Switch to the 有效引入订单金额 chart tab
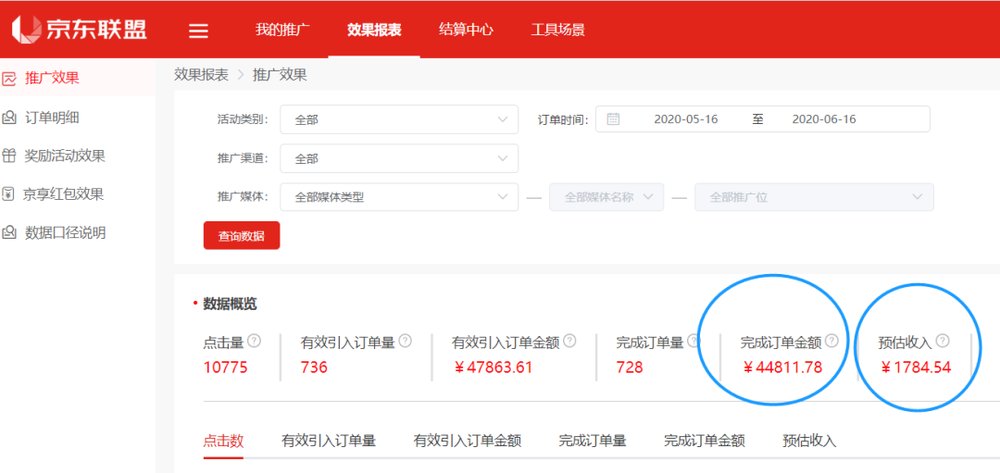 (467, 440)
